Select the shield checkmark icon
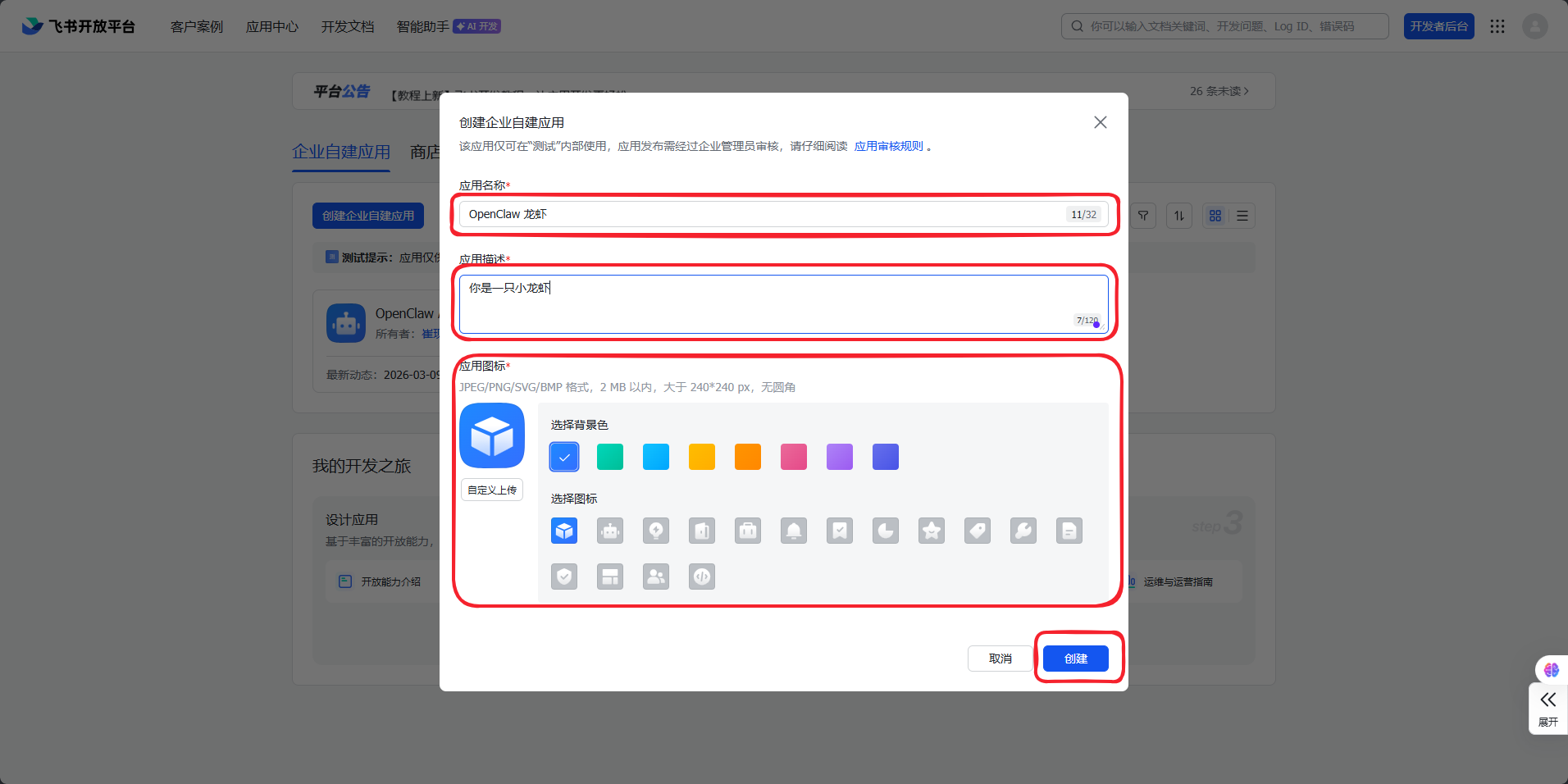 pos(564,577)
